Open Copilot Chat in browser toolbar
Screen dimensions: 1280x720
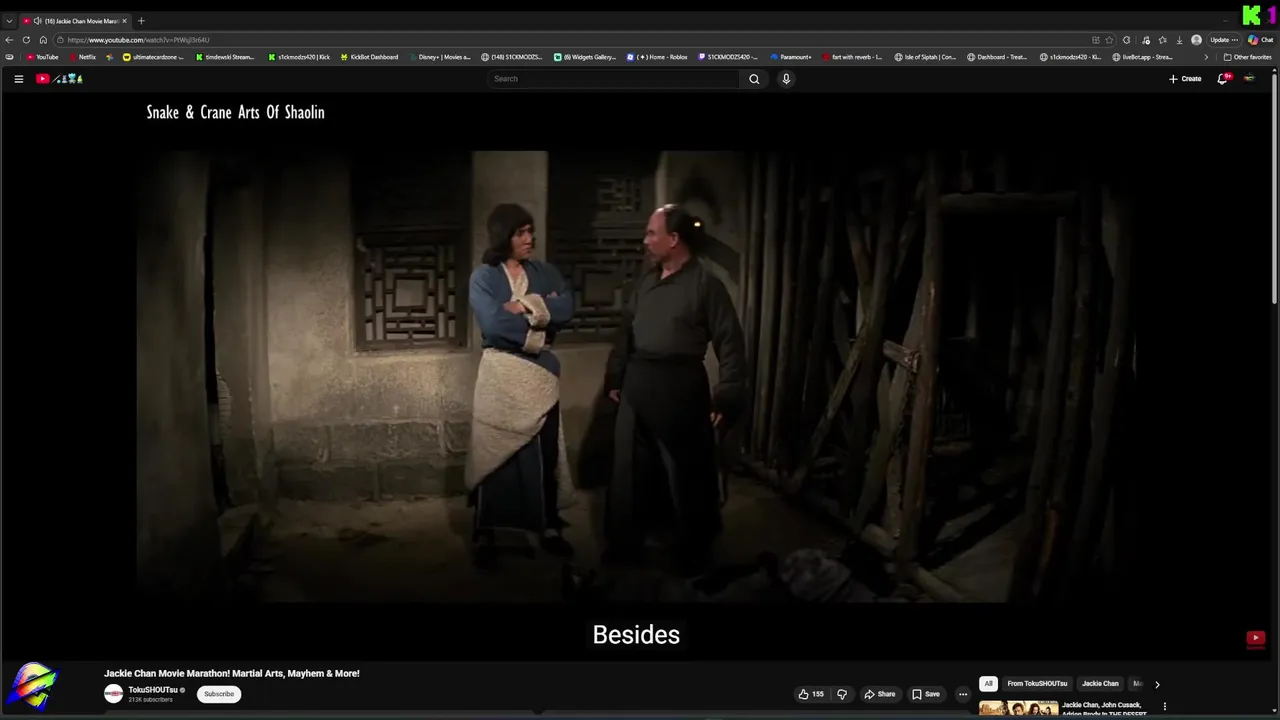tap(1260, 40)
